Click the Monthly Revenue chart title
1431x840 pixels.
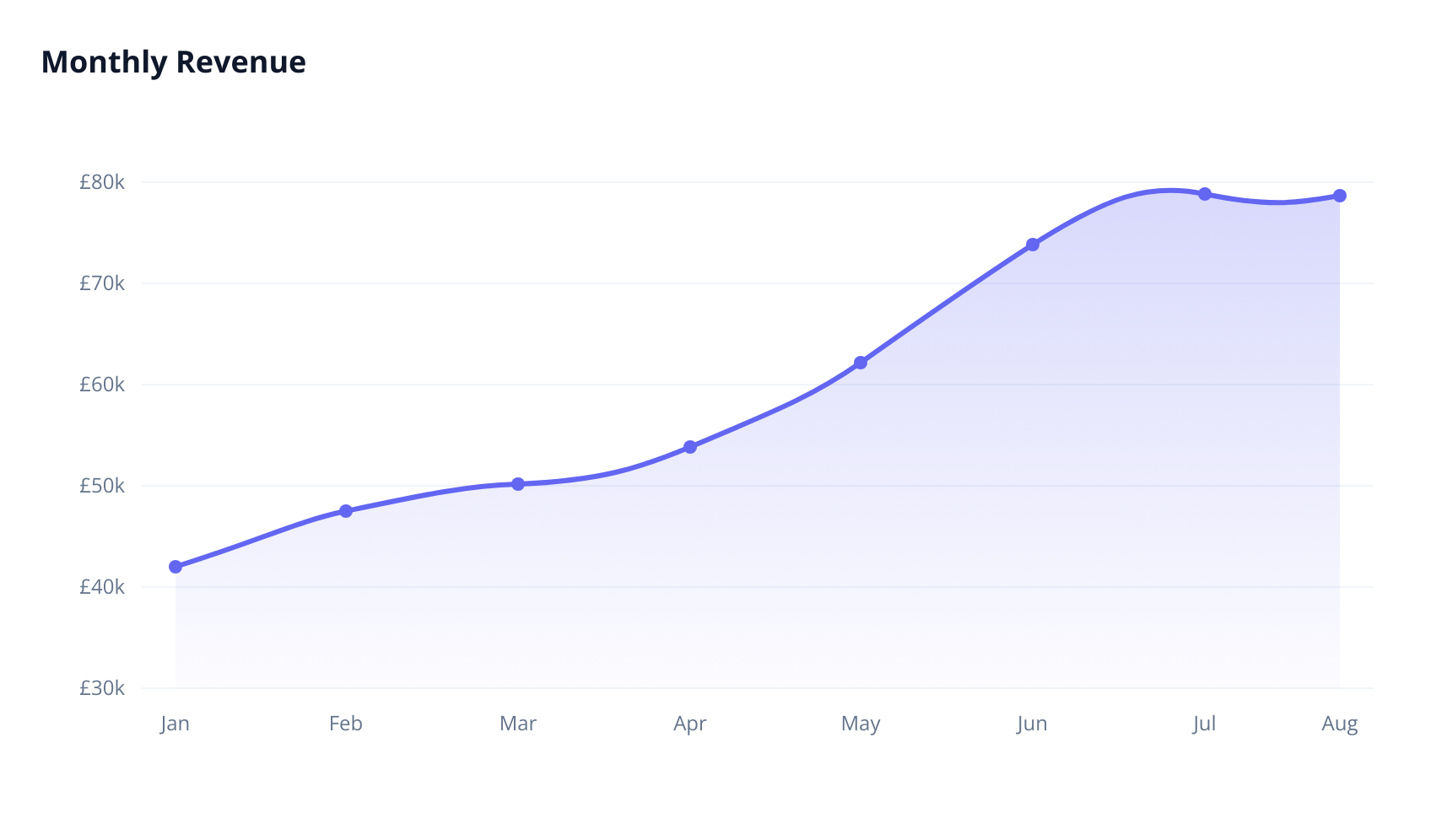[173, 62]
